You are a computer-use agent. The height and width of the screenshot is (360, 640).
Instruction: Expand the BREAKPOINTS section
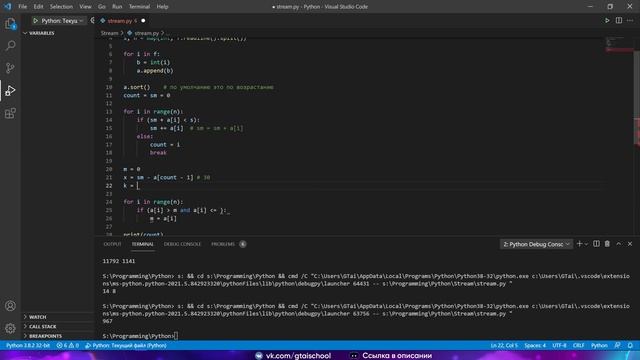click(x=45, y=336)
